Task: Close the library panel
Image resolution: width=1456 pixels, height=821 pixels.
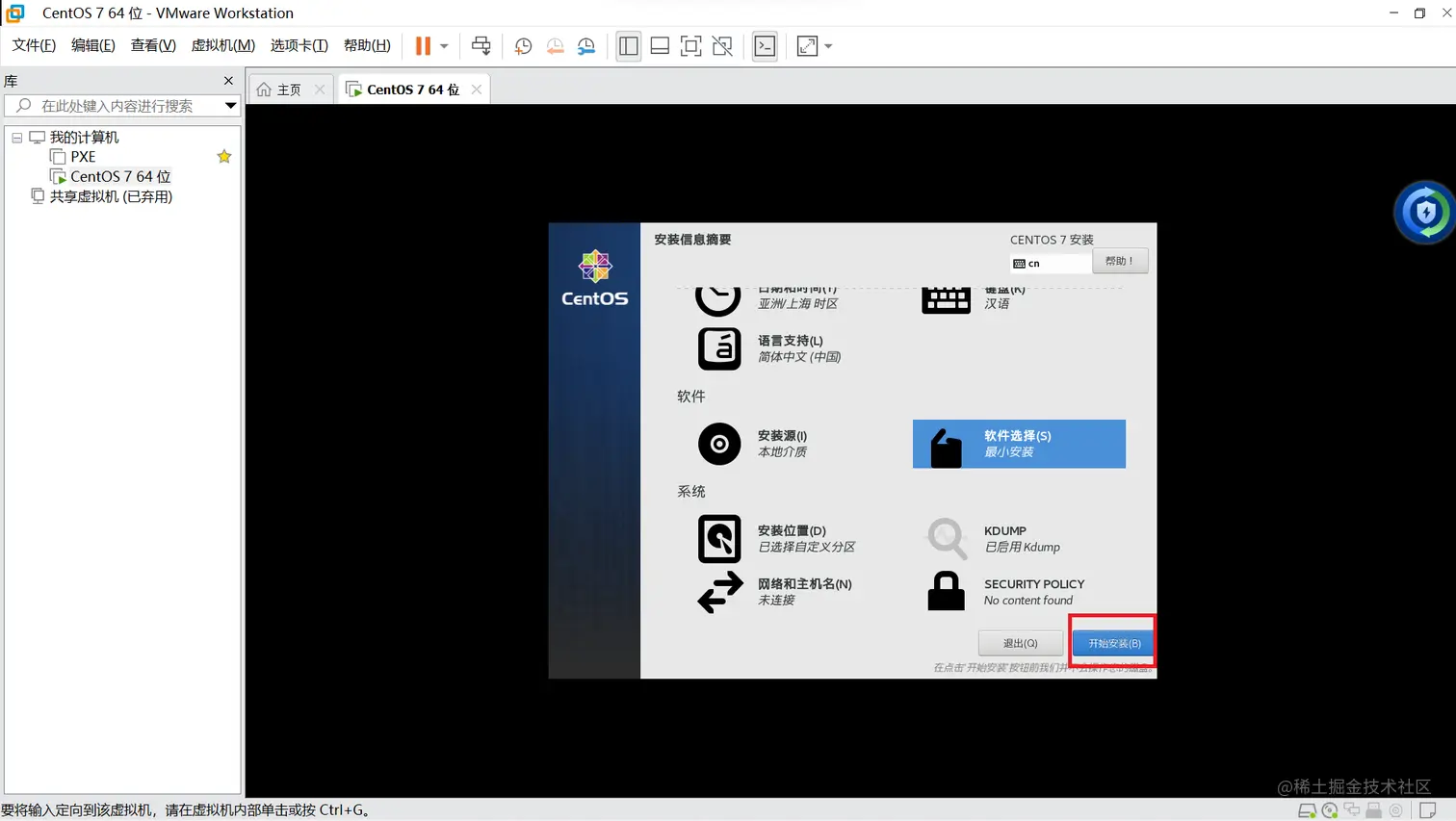Action: click(x=228, y=81)
